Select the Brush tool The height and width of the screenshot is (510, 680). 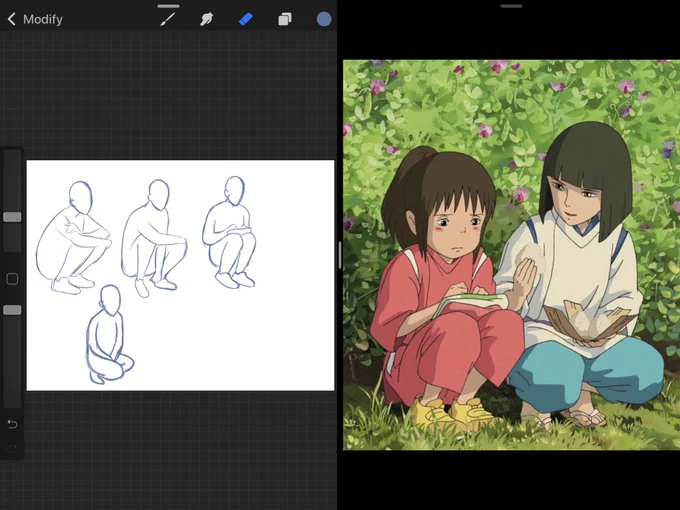click(x=168, y=19)
